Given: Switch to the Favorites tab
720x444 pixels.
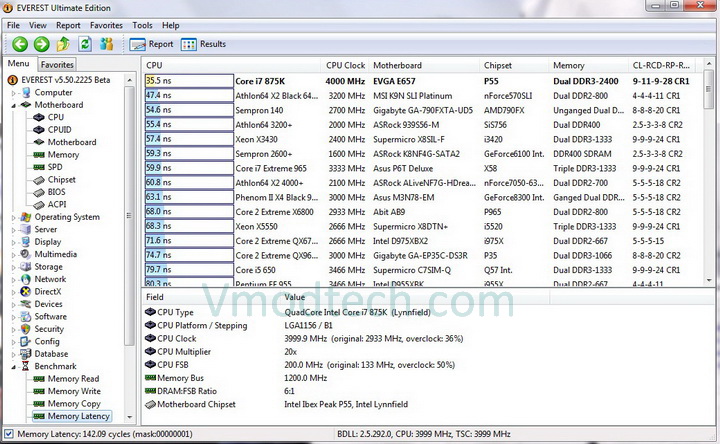Looking at the screenshot, I should click(57, 65).
